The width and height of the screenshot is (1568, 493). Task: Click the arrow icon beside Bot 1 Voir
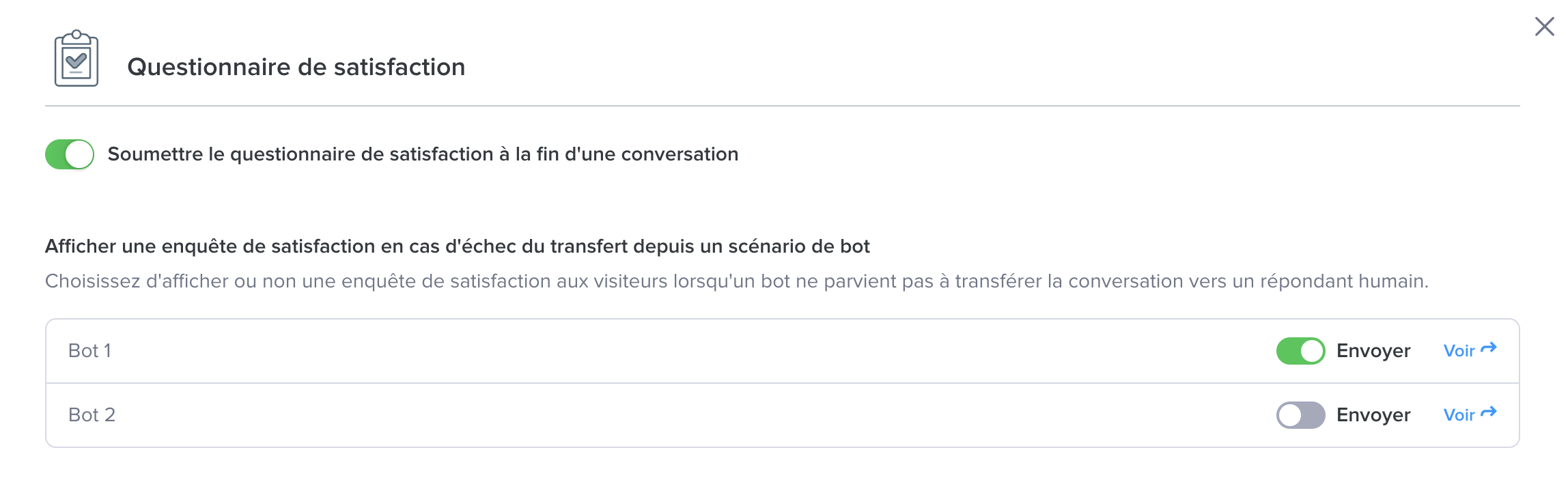coord(1489,348)
